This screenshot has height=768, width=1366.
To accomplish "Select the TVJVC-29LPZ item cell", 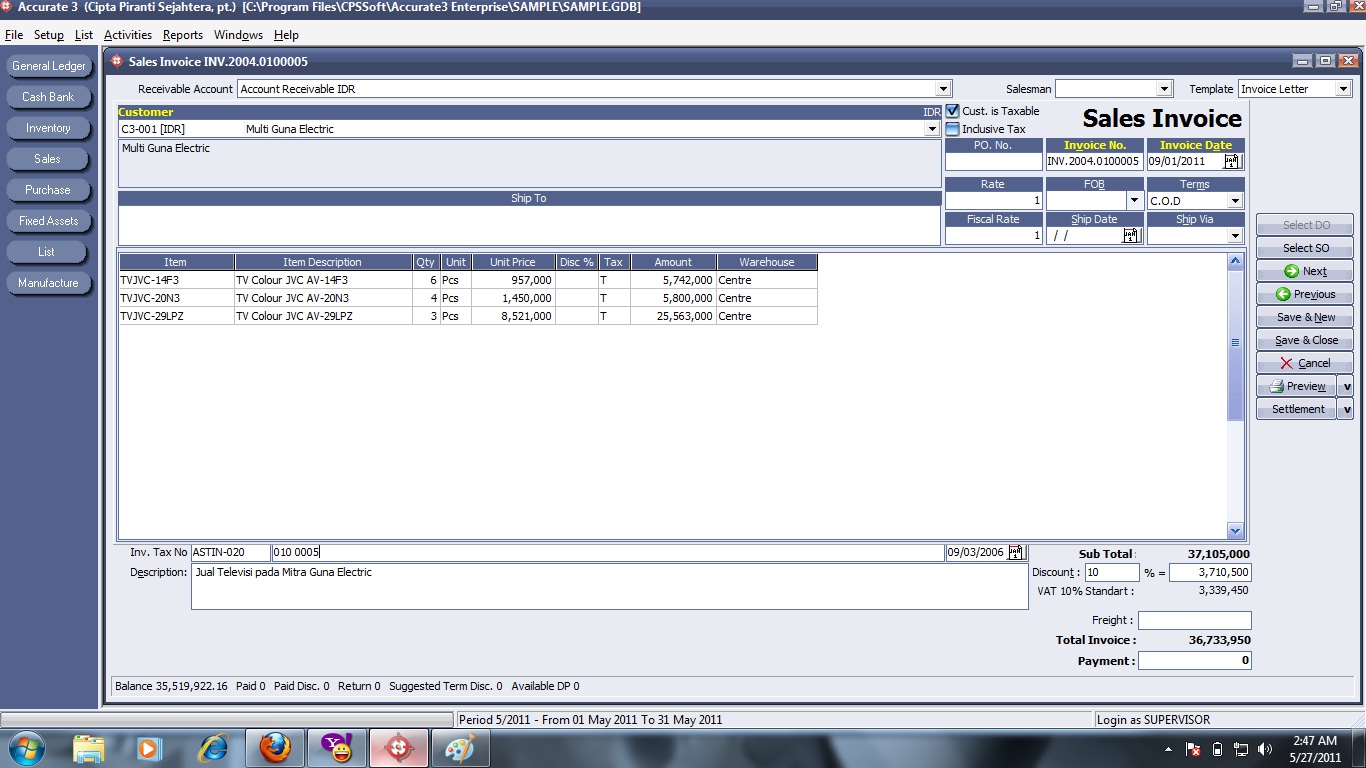I will pos(176,316).
